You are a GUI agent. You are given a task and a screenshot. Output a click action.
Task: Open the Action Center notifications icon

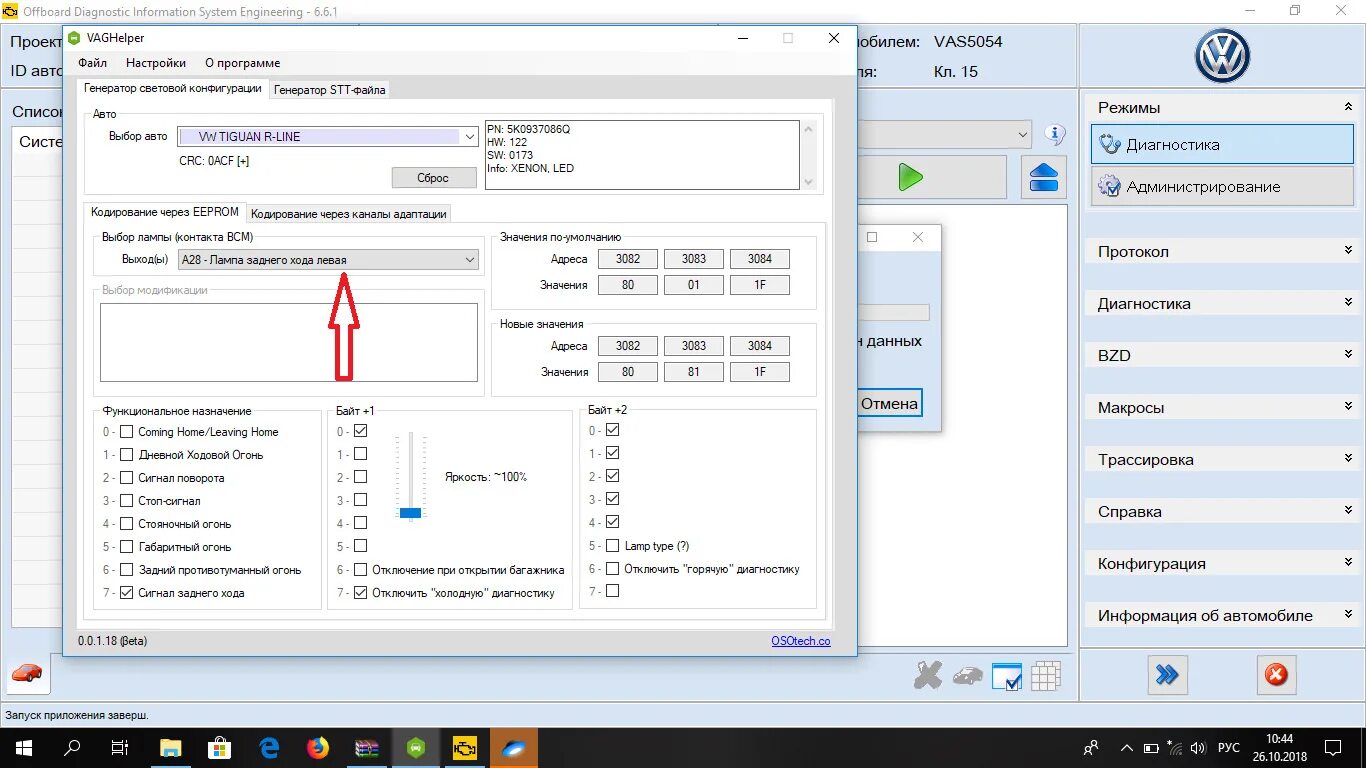coord(1334,747)
